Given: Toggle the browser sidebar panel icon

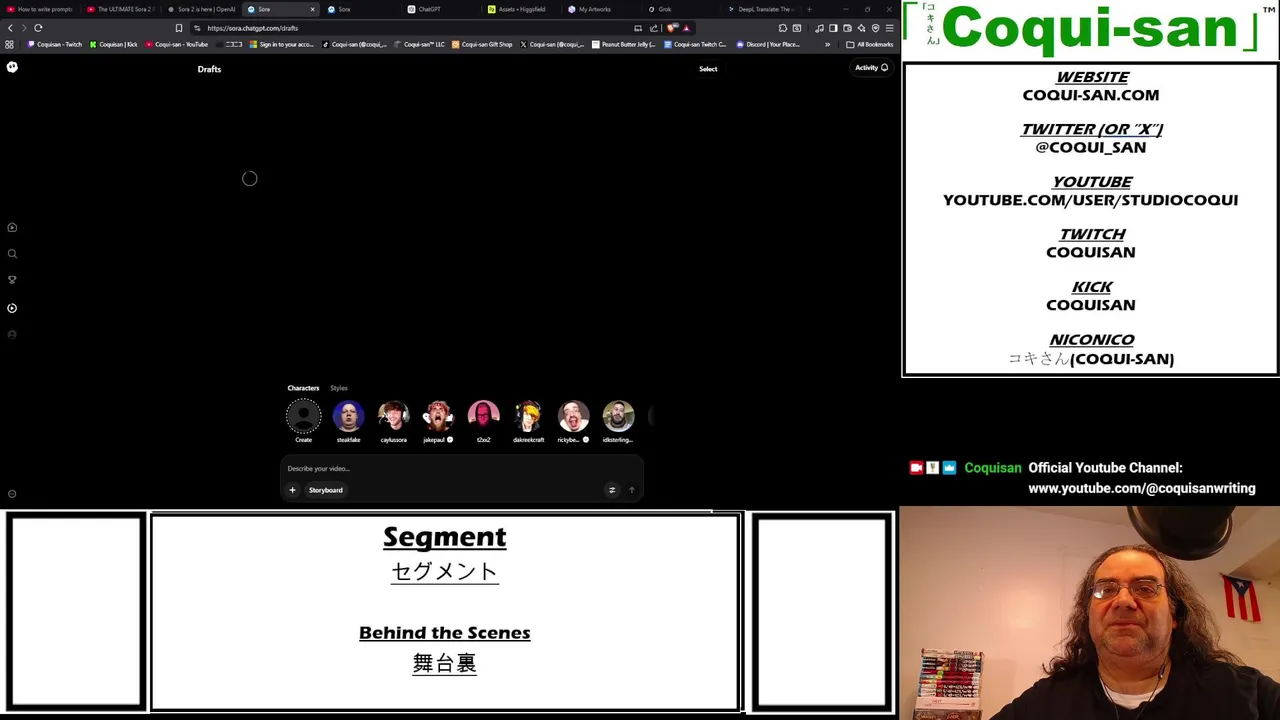Looking at the screenshot, I should point(833,28).
